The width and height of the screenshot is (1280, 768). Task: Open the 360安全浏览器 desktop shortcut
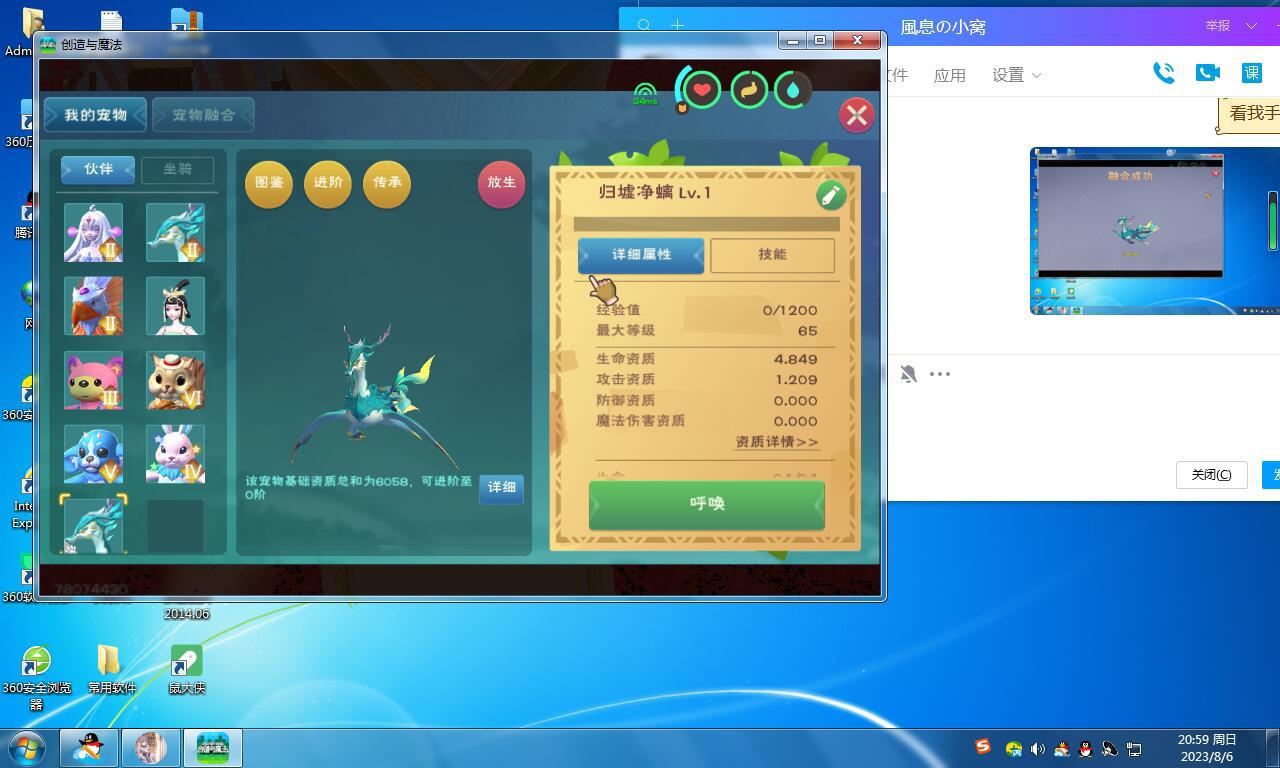click(x=36, y=678)
